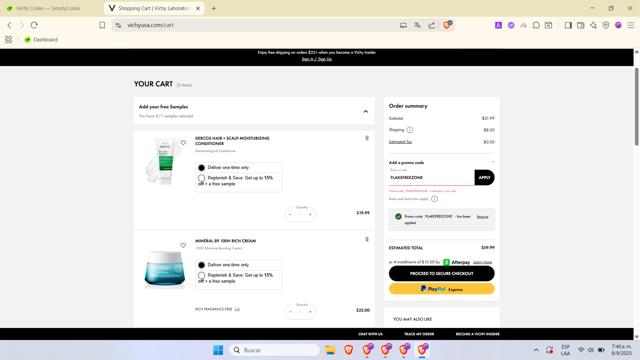Open the Dashboard bookmark
The width and height of the screenshot is (640, 360).
pos(41,40)
